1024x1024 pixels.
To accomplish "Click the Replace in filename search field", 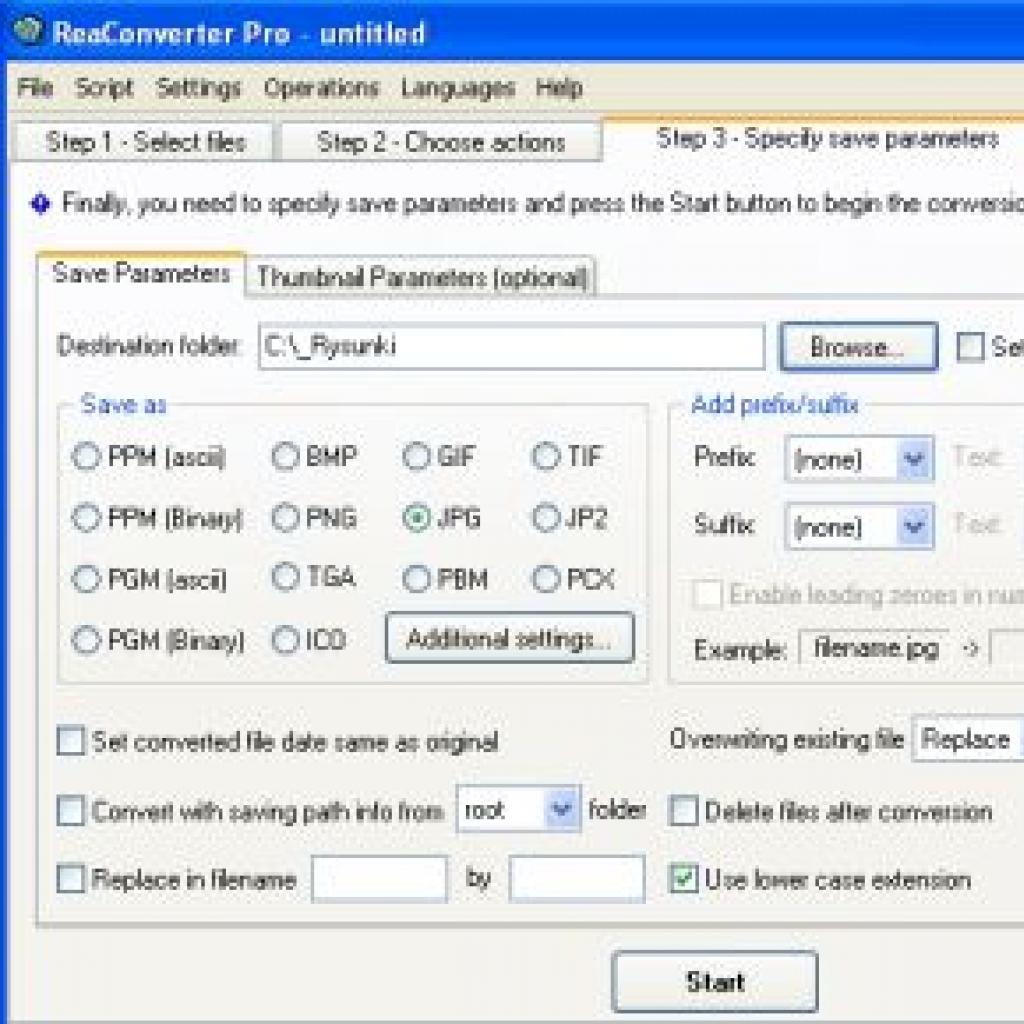I will click(x=380, y=879).
